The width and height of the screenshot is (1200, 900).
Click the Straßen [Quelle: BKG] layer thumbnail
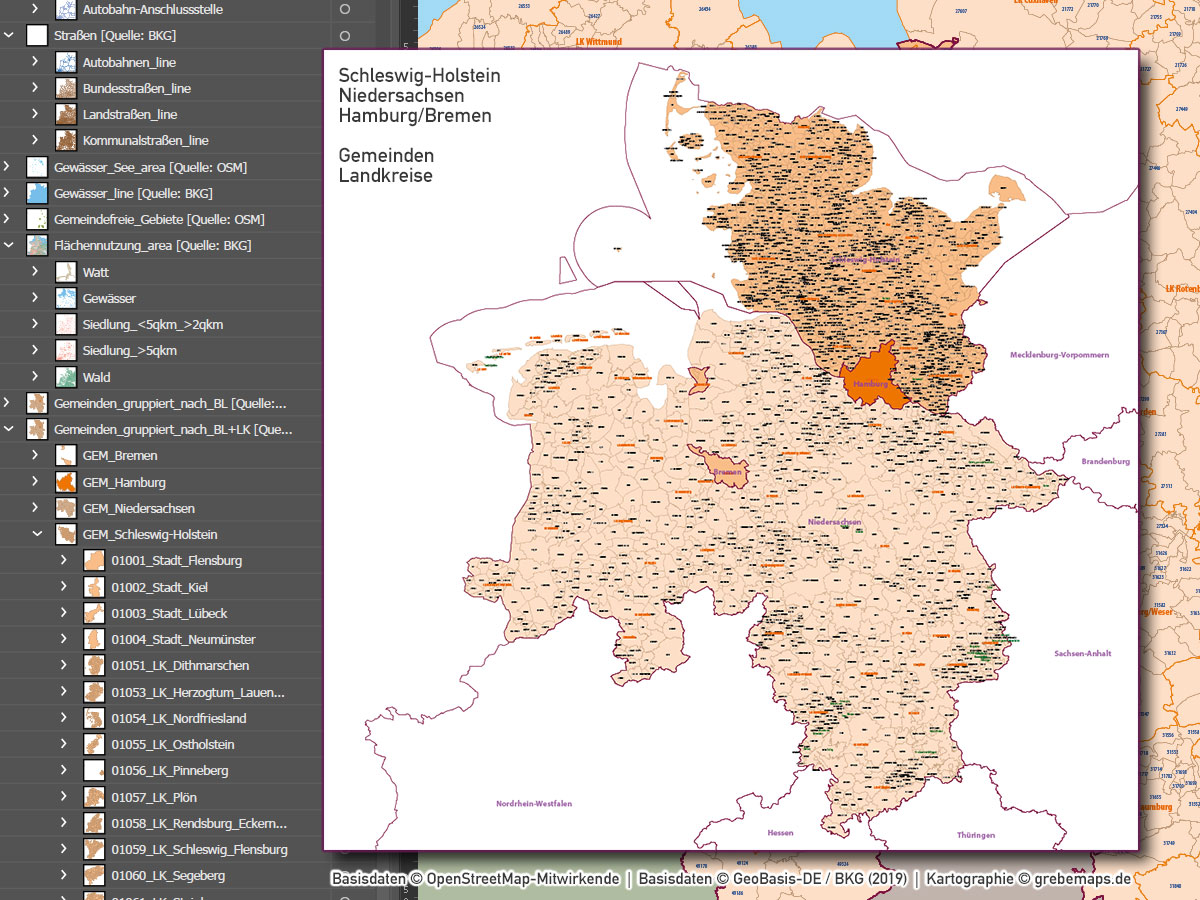pos(37,36)
